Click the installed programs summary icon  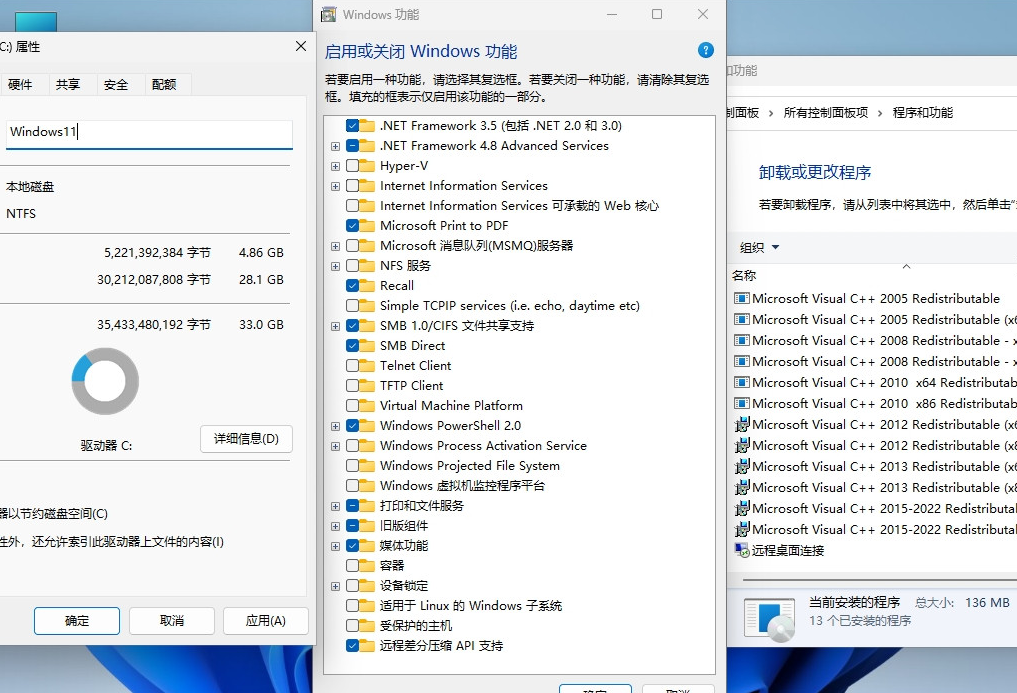[x=770, y=620]
